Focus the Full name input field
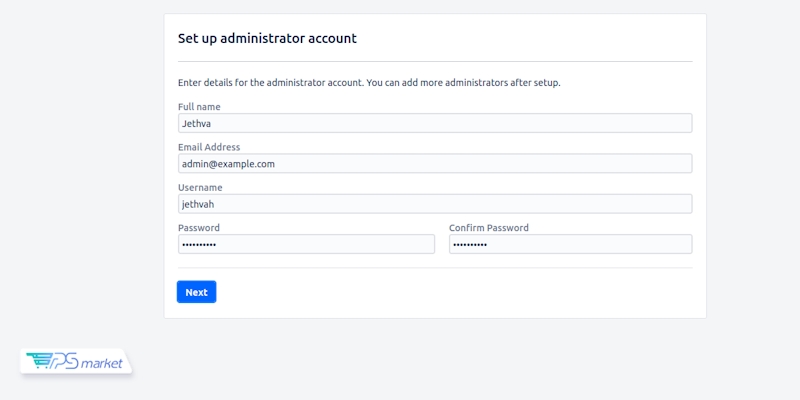 (434, 123)
